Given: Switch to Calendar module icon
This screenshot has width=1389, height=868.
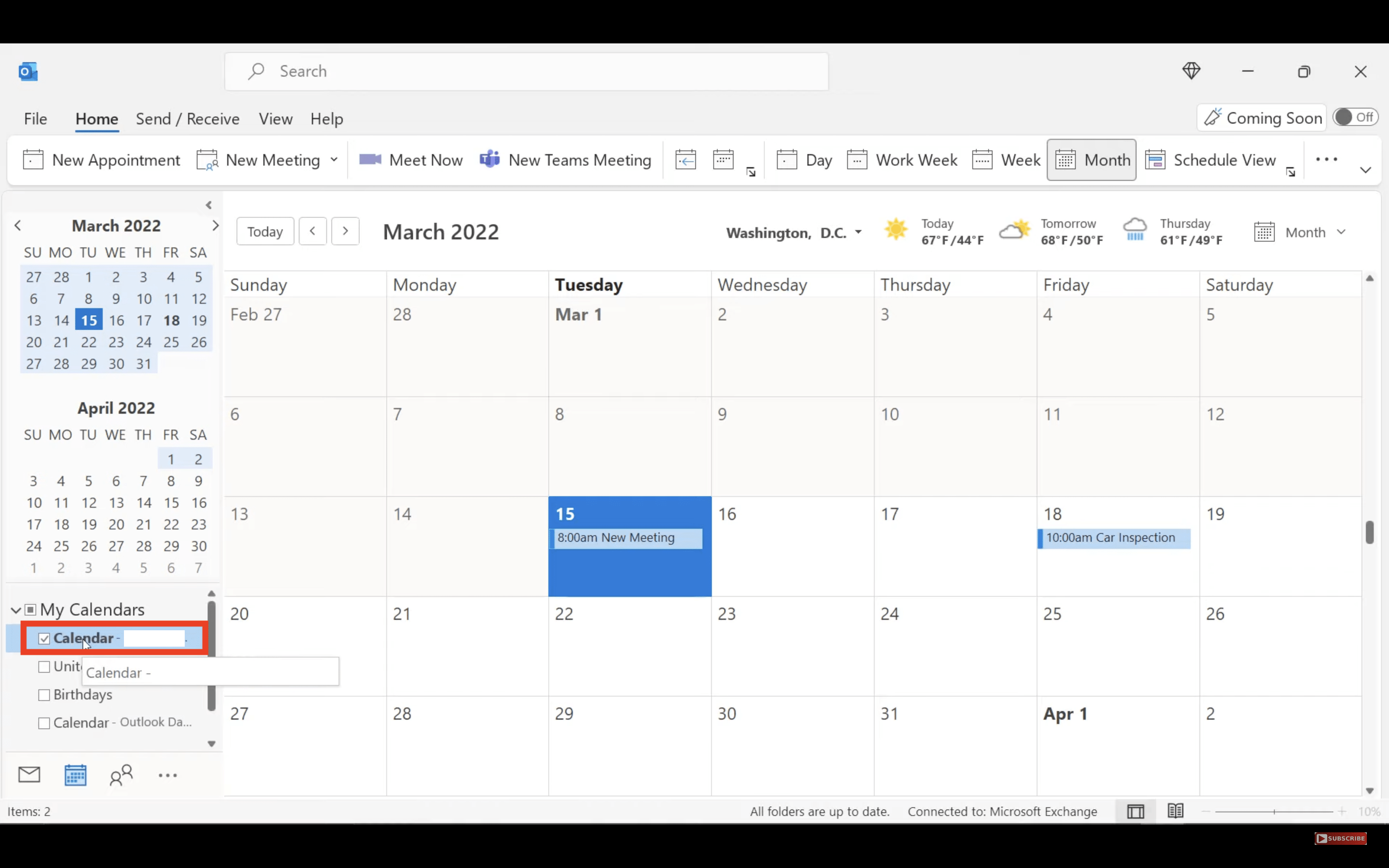Looking at the screenshot, I should 75,775.
